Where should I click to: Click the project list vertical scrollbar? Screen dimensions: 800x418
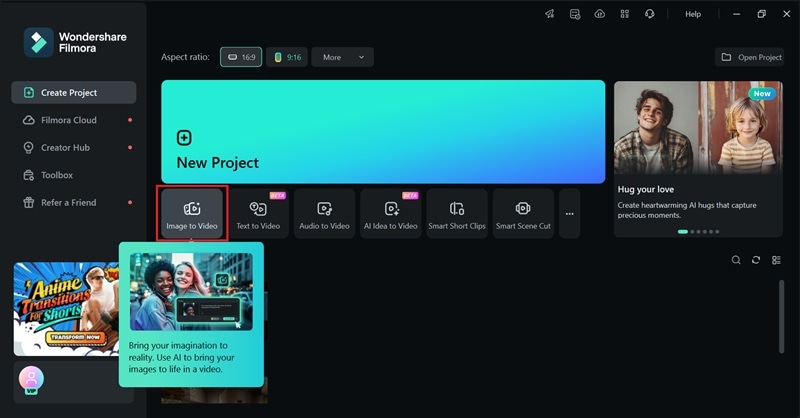tap(781, 316)
